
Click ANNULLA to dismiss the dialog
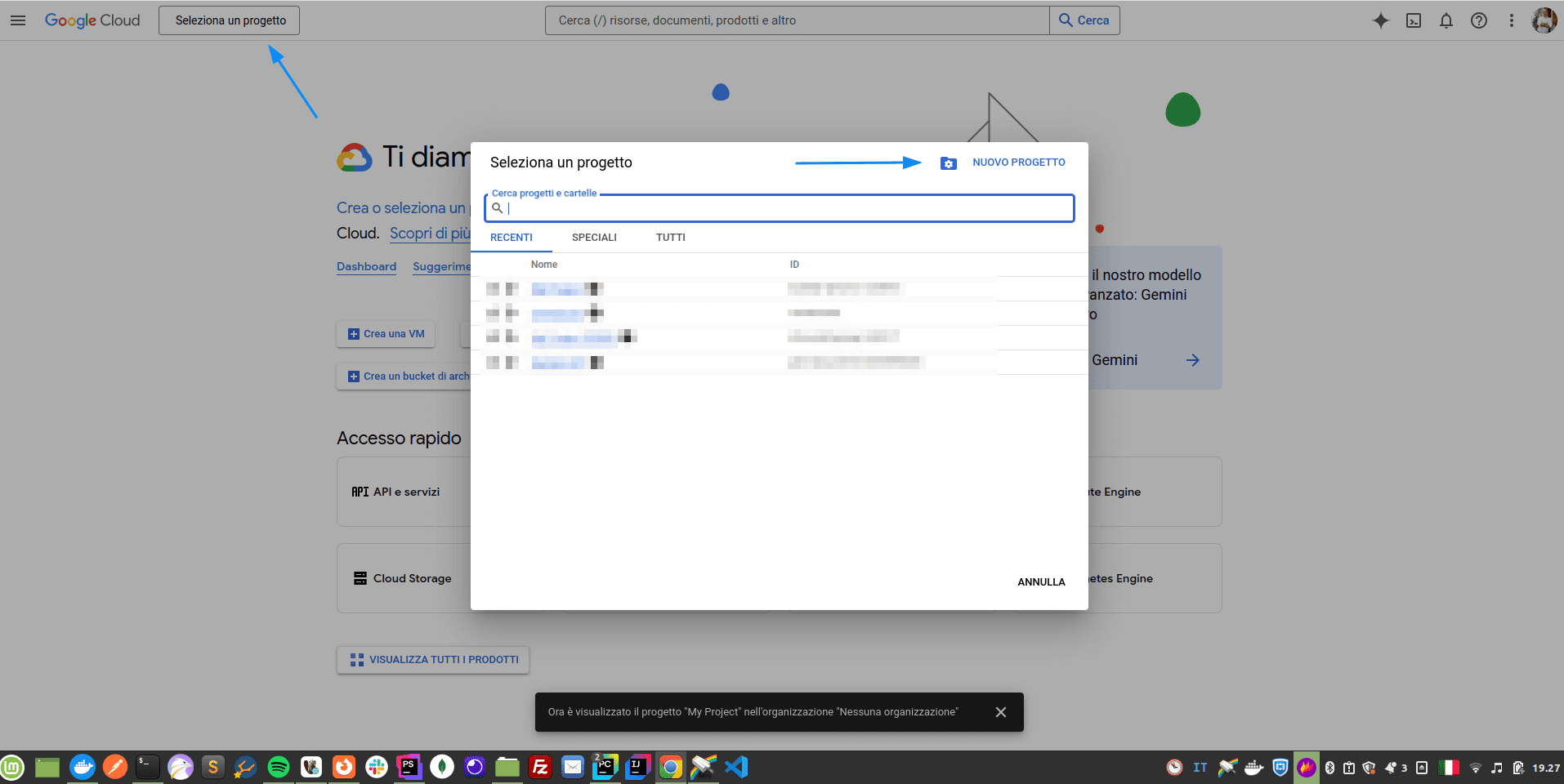coord(1041,581)
